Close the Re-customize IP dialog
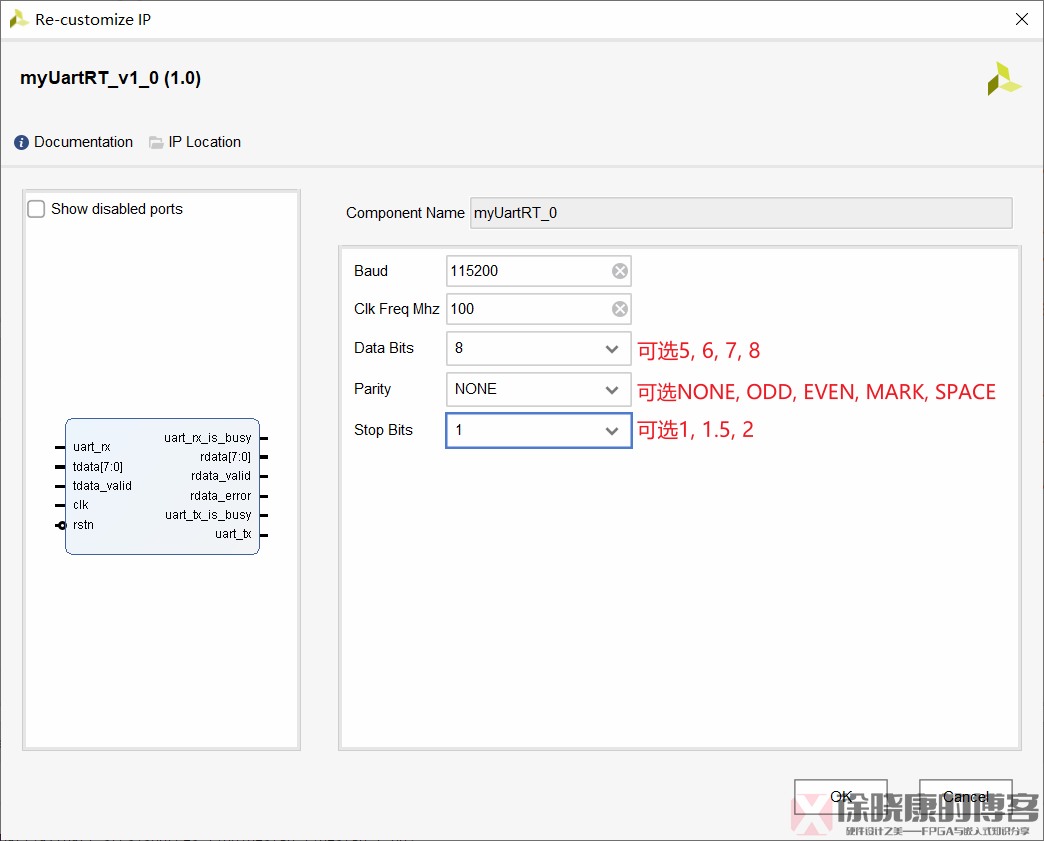The width and height of the screenshot is (1044, 841). pos(1021,19)
